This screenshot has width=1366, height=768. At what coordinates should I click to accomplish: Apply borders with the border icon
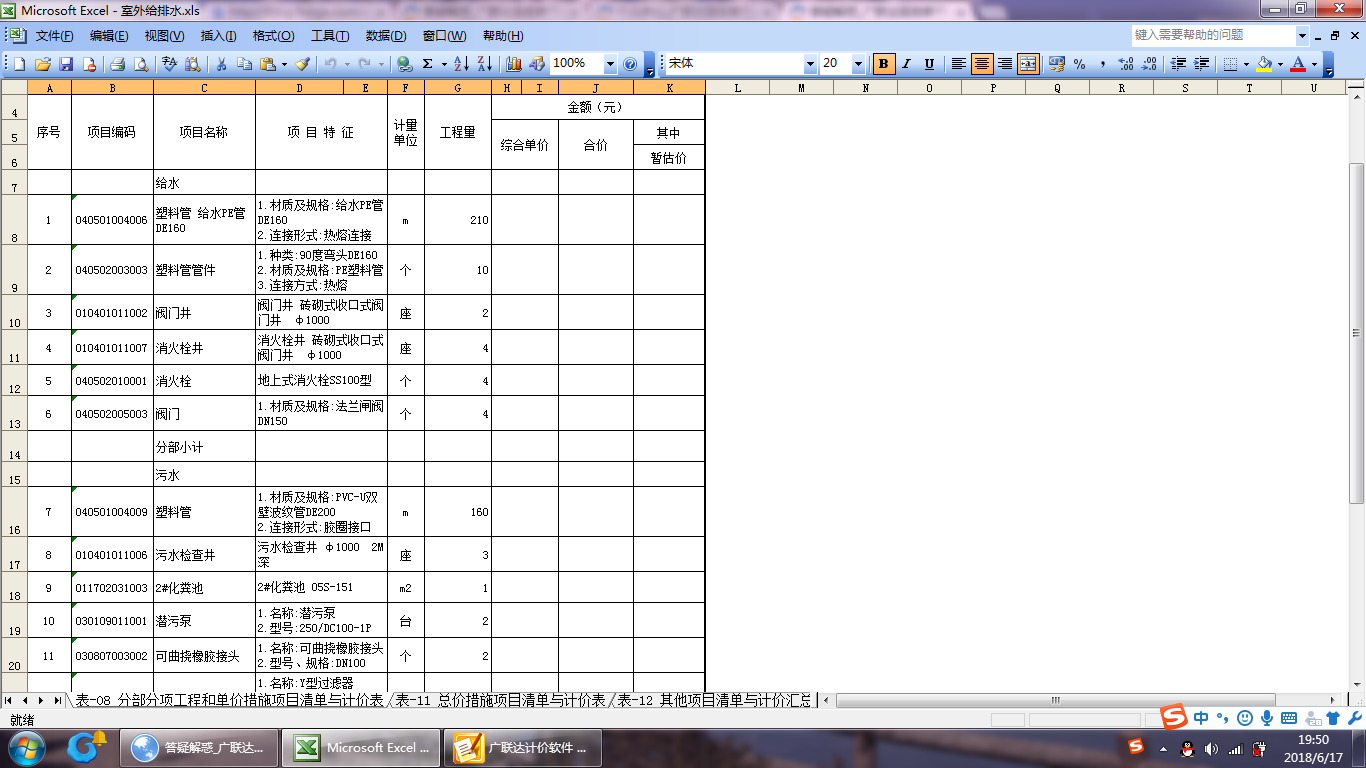(x=1230, y=63)
